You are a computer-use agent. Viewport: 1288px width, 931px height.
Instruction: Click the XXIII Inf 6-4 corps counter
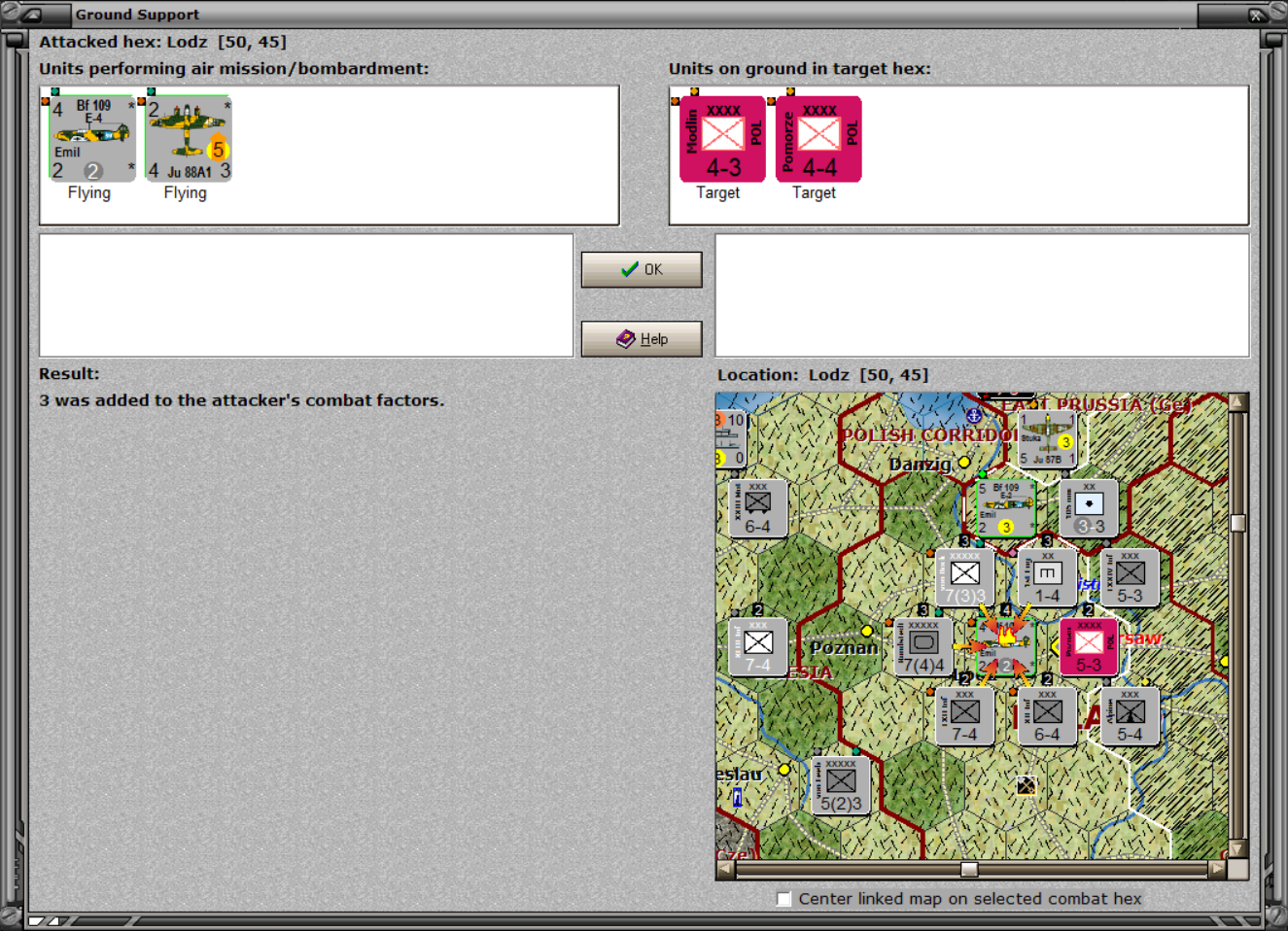[x=757, y=508]
